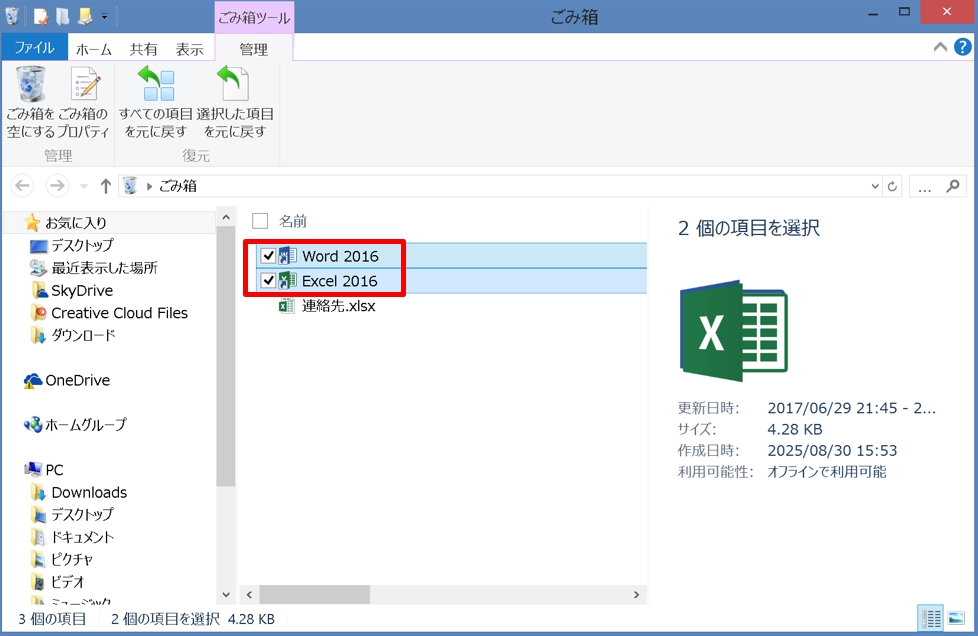
Task: Click the Excel preview thumbnail in details pane
Action: pyautogui.click(x=734, y=330)
